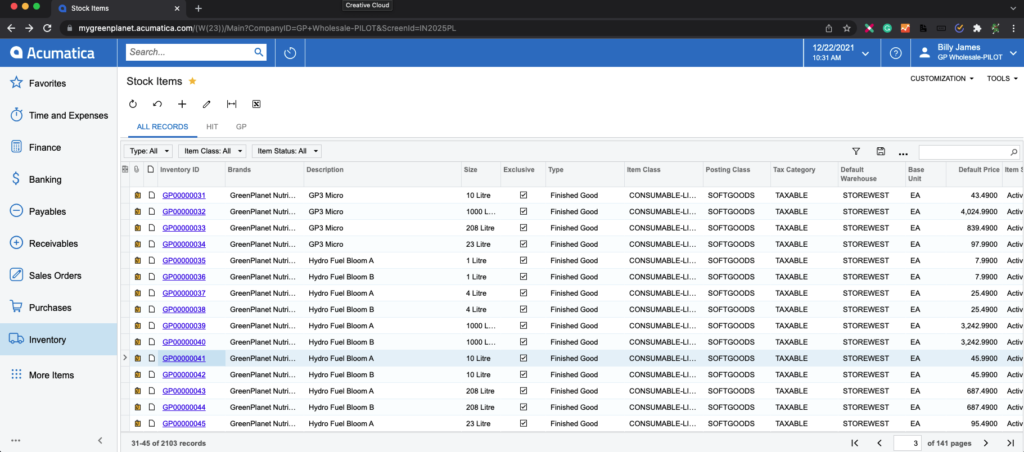
Task: Switch to the All Records tab
Action: [162, 127]
